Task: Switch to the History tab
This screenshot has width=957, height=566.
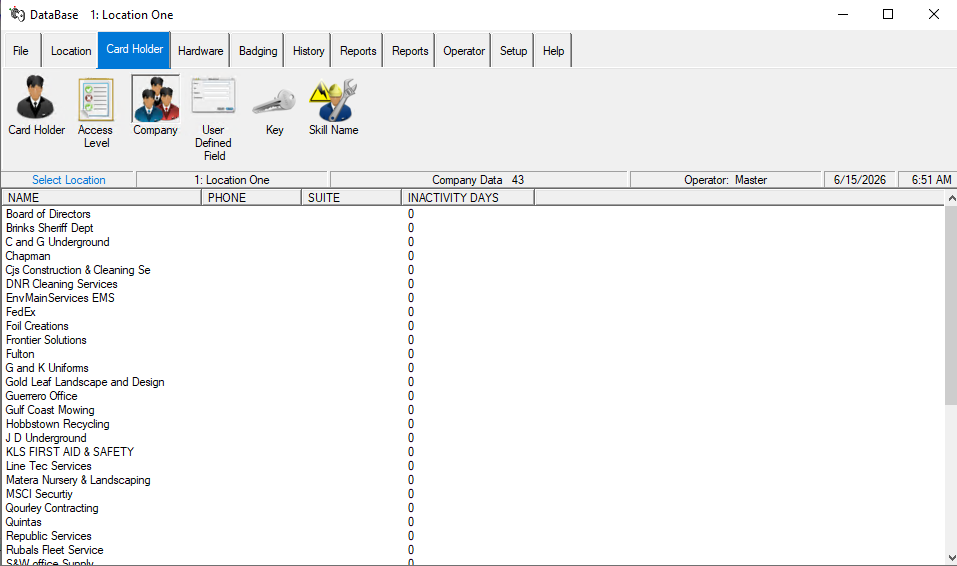Action: [x=308, y=51]
